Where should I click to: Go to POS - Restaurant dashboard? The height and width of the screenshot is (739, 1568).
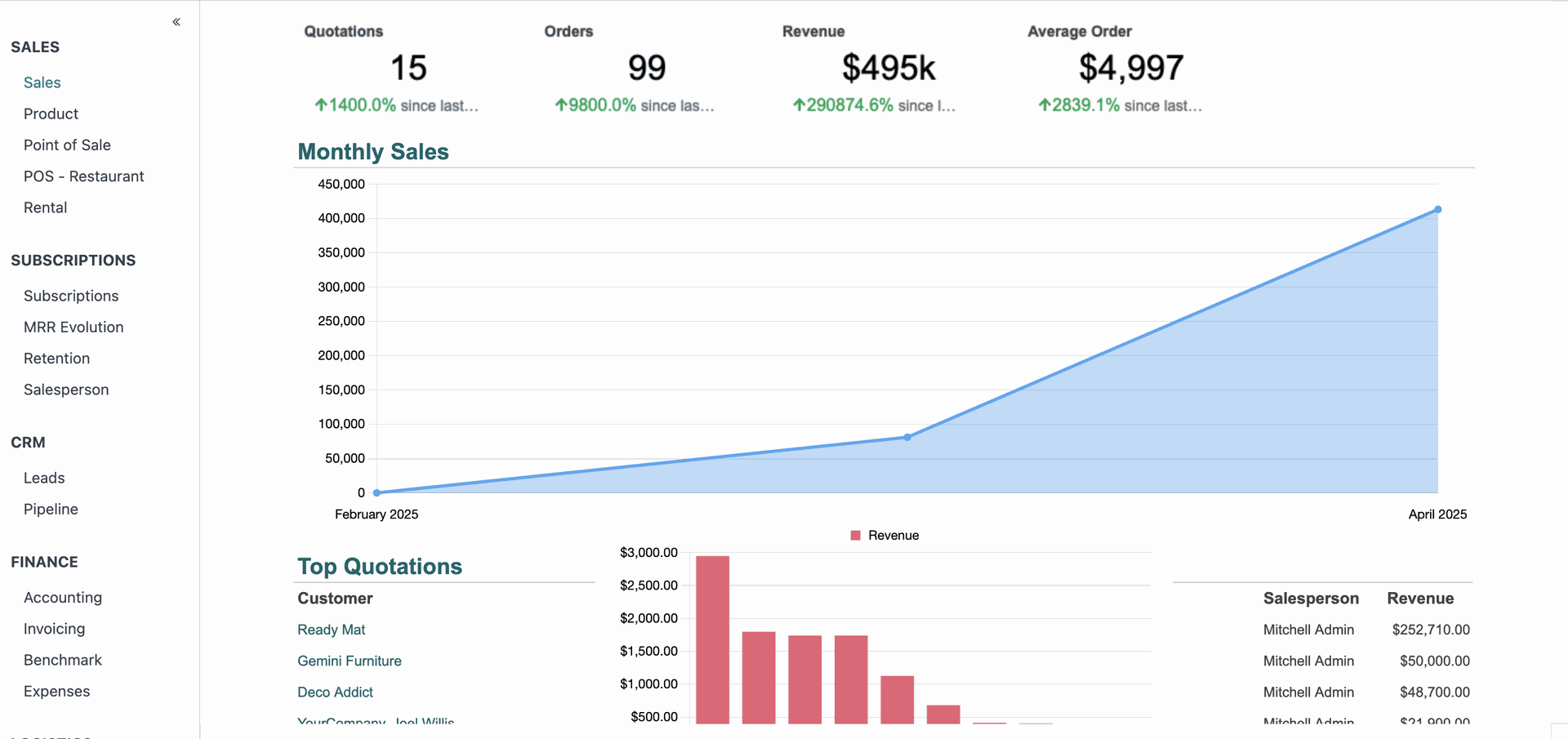coord(83,176)
